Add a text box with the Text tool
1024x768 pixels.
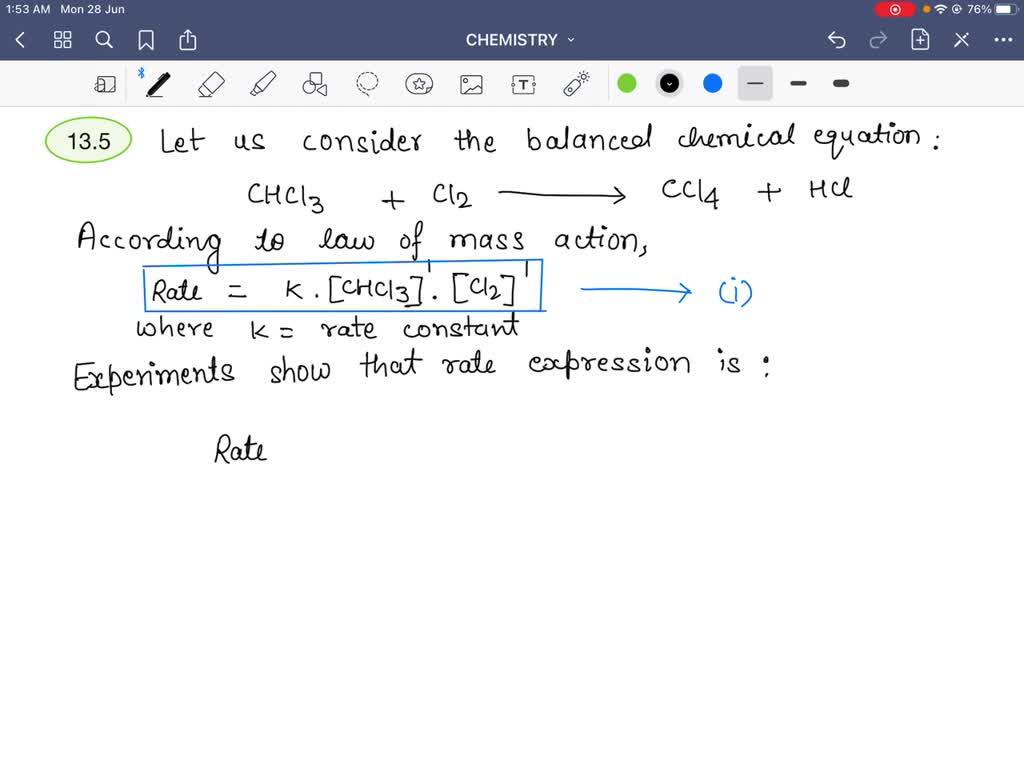tap(523, 83)
